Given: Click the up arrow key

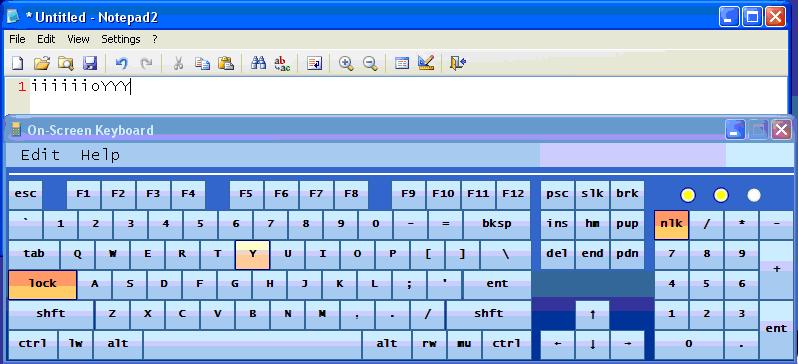Looking at the screenshot, I should pyautogui.click(x=592, y=315).
